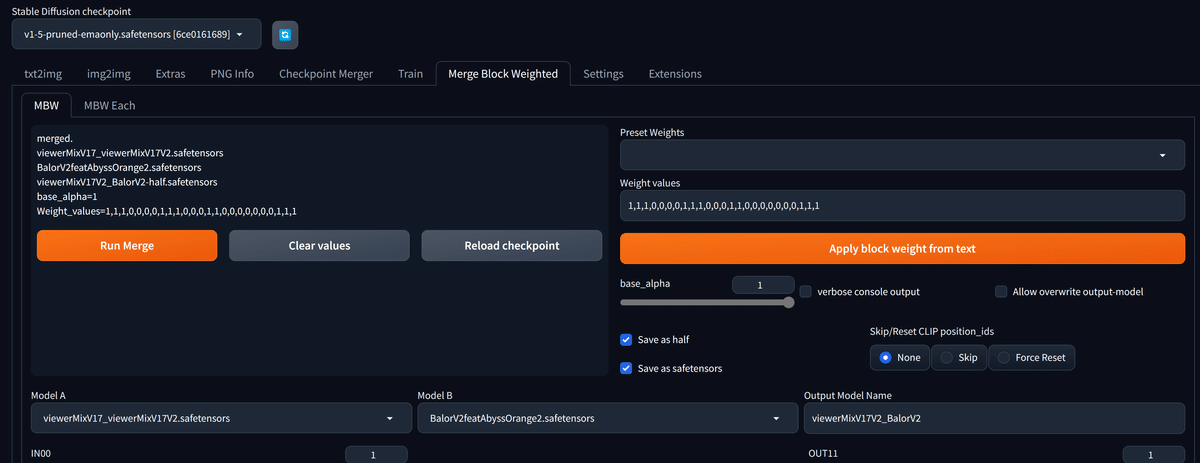Select the None CLIP position_ids option
The width and height of the screenshot is (1200, 463).
coord(899,358)
